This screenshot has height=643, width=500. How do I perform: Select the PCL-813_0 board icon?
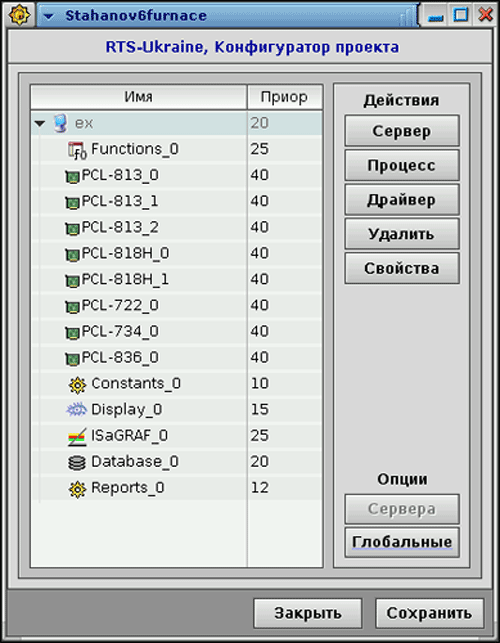point(72,177)
